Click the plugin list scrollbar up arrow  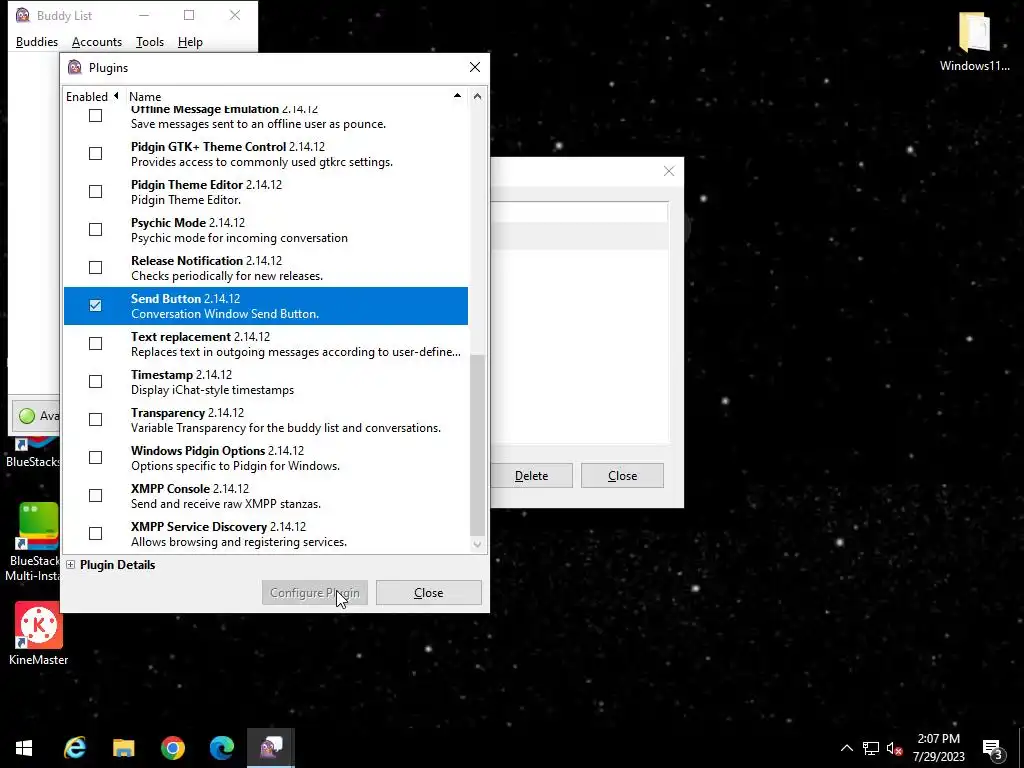477,97
